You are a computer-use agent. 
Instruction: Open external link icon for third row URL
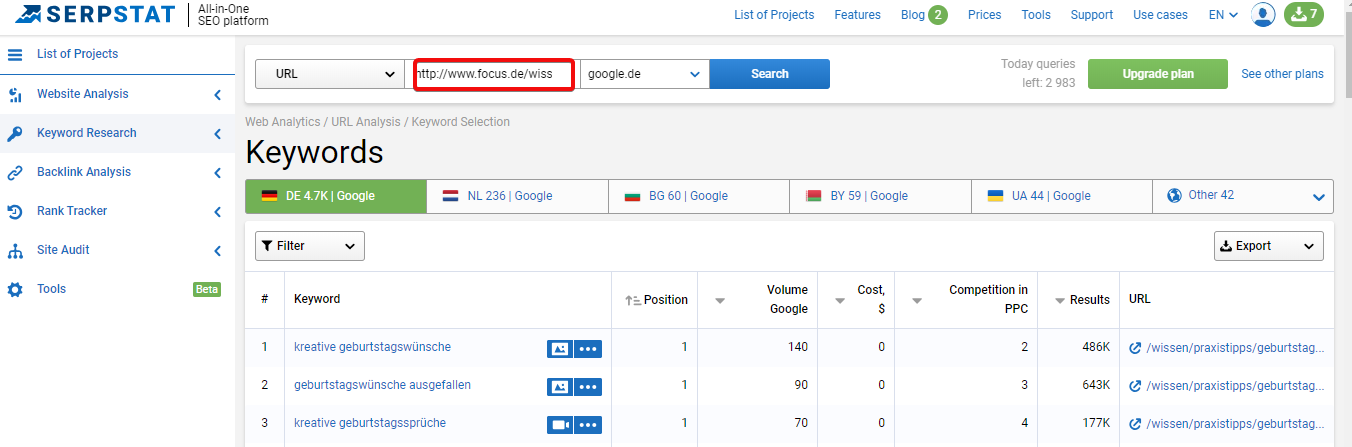tap(1135, 424)
